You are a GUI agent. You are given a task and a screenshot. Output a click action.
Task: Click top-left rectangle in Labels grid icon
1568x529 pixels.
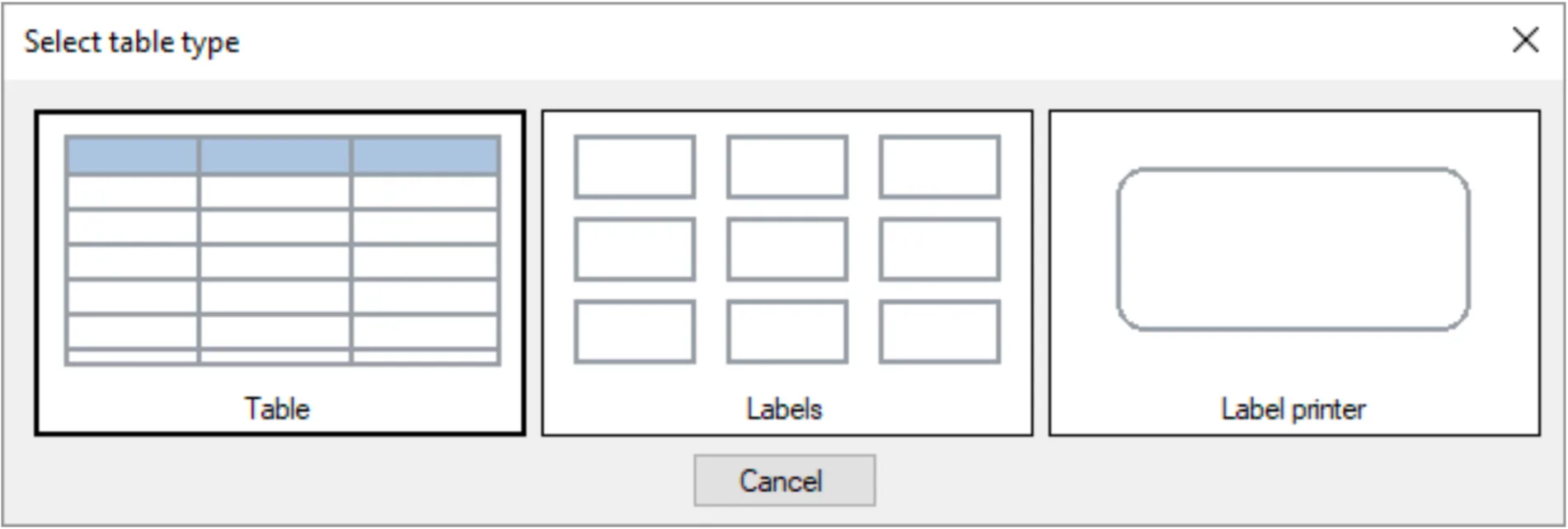tap(635, 167)
